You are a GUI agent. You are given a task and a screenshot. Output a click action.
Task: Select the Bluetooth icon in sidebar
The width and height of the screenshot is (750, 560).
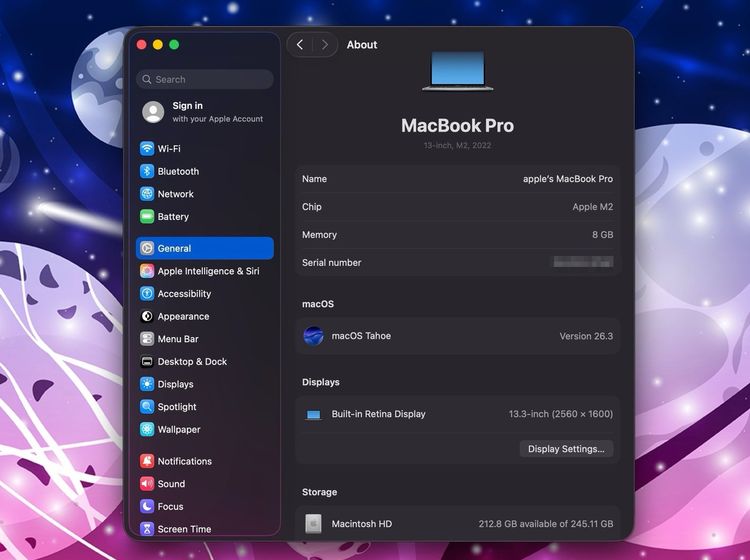pyautogui.click(x=147, y=171)
